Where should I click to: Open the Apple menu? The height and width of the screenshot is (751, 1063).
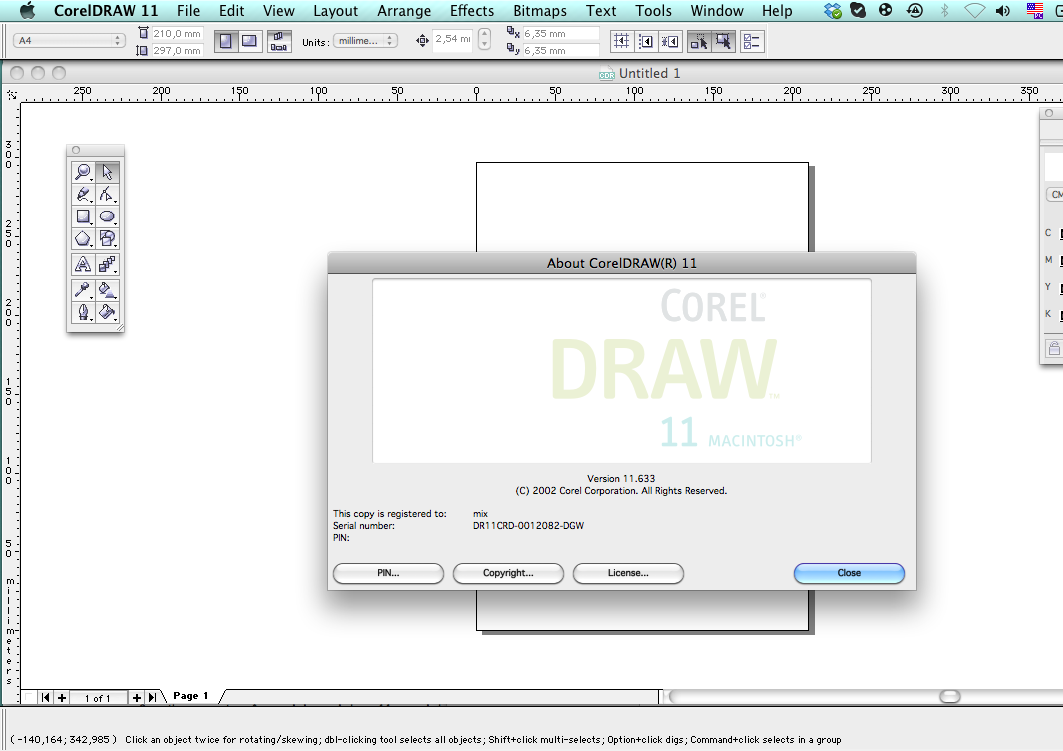point(28,11)
